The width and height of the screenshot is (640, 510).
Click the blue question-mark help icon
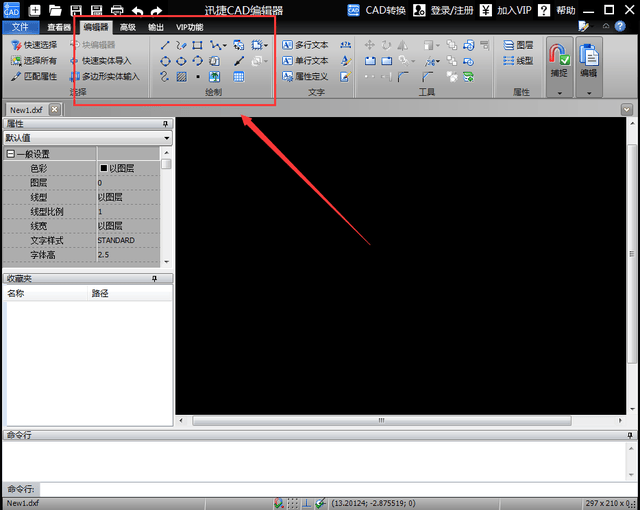click(620, 27)
